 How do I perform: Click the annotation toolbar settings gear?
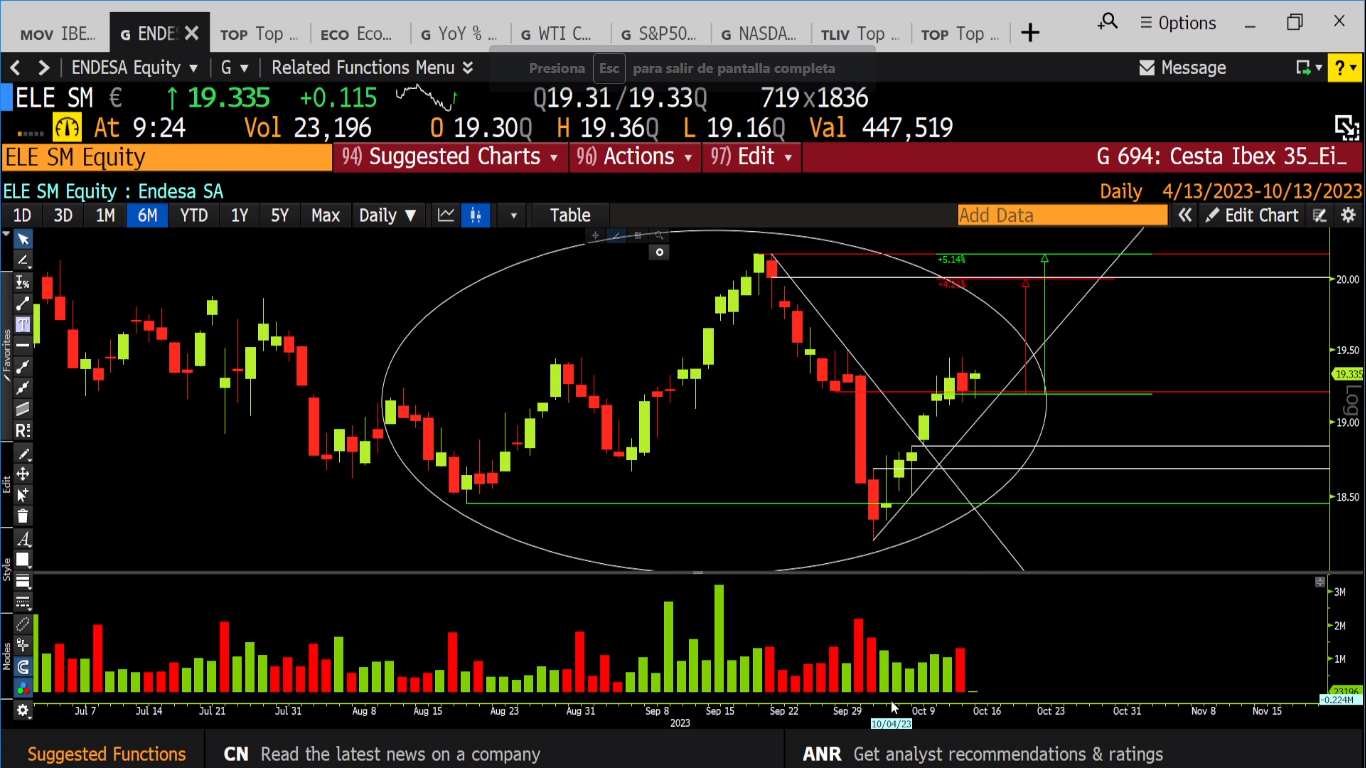(22, 710)
